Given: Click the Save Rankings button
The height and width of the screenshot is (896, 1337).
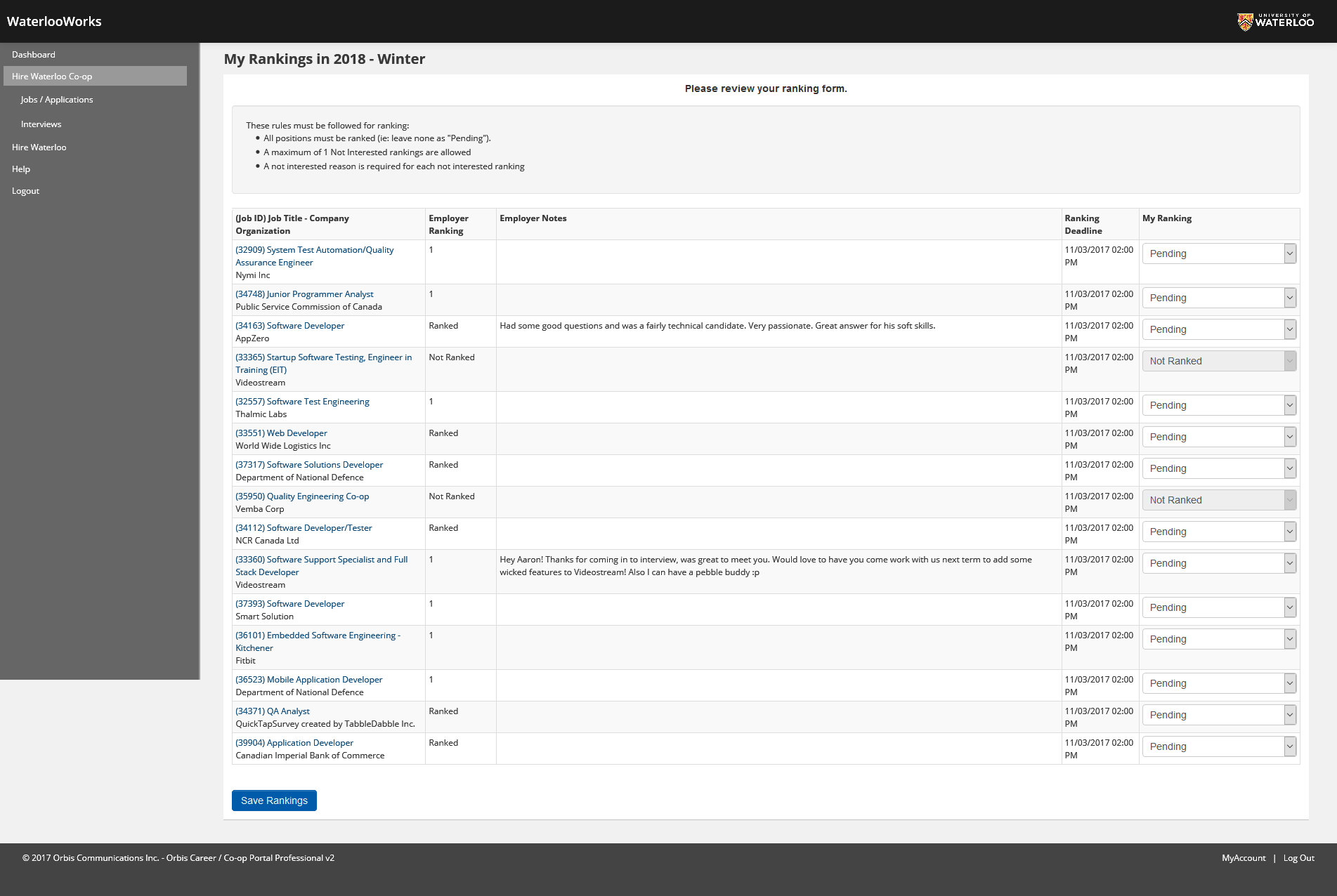Looking at the screenshot, I should pyautogui.click(x=274, y=801).
